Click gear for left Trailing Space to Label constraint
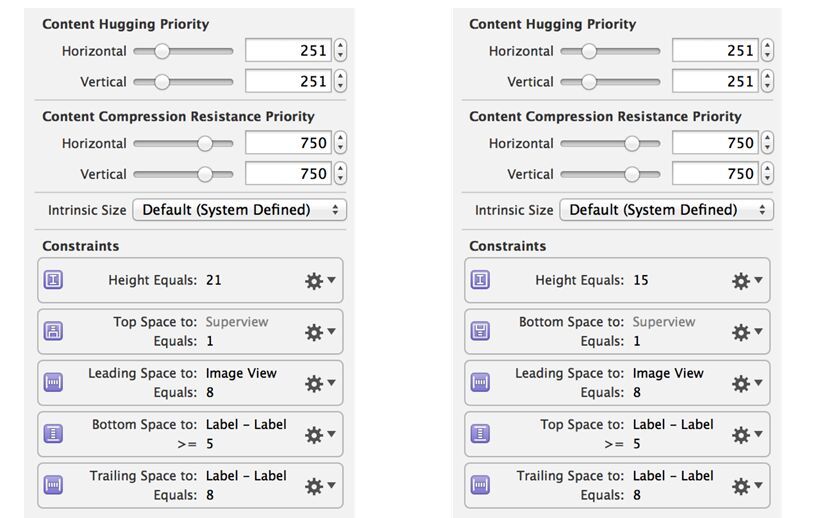Screen dimensions: 813x518 point(319,486)
